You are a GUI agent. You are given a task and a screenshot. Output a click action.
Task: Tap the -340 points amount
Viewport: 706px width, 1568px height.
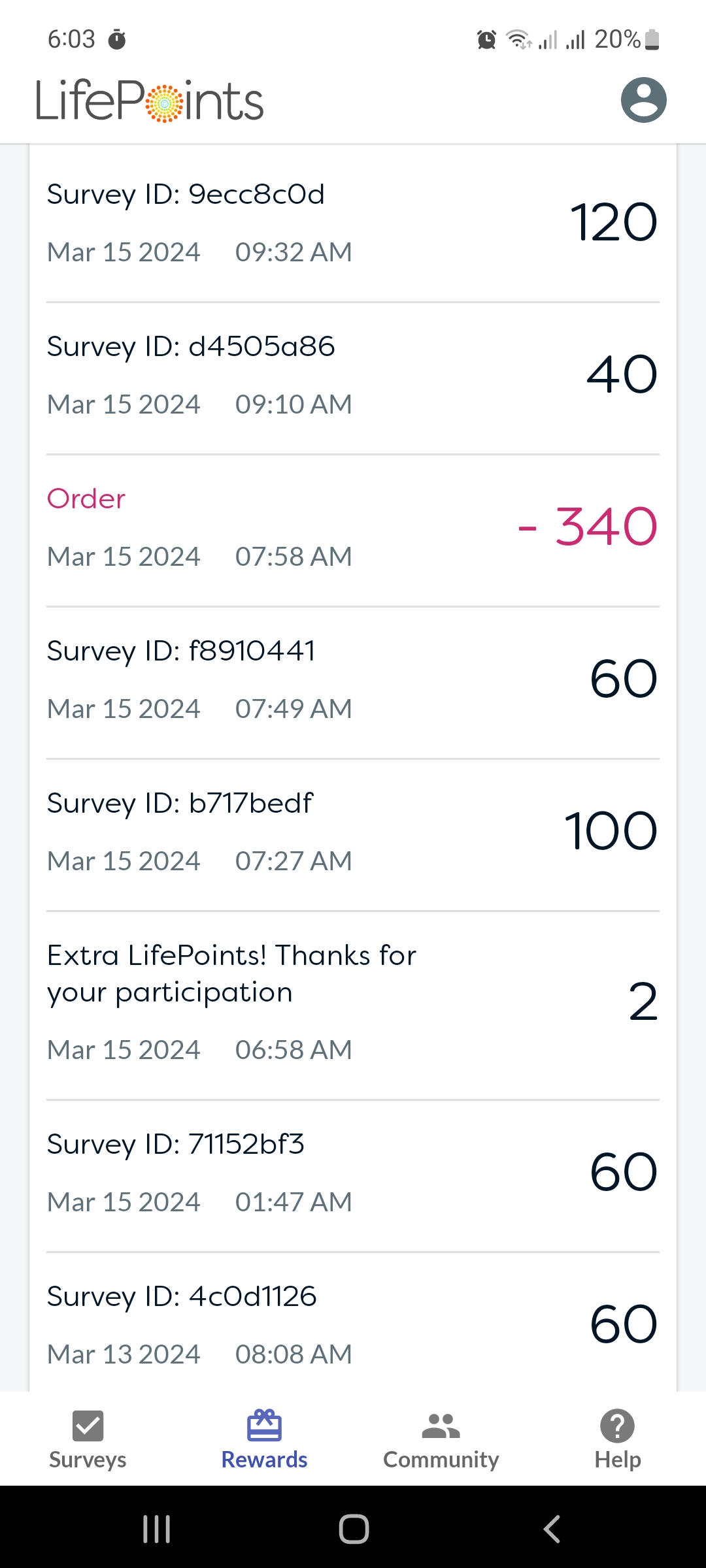(x=588, y=527)
